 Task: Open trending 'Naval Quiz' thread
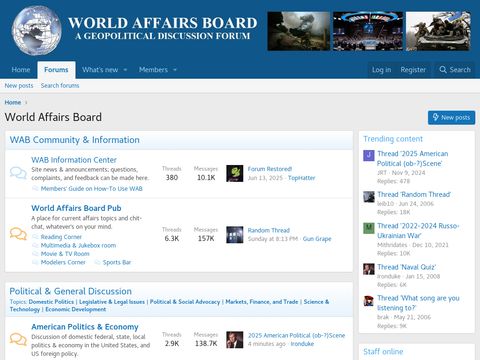407,267
